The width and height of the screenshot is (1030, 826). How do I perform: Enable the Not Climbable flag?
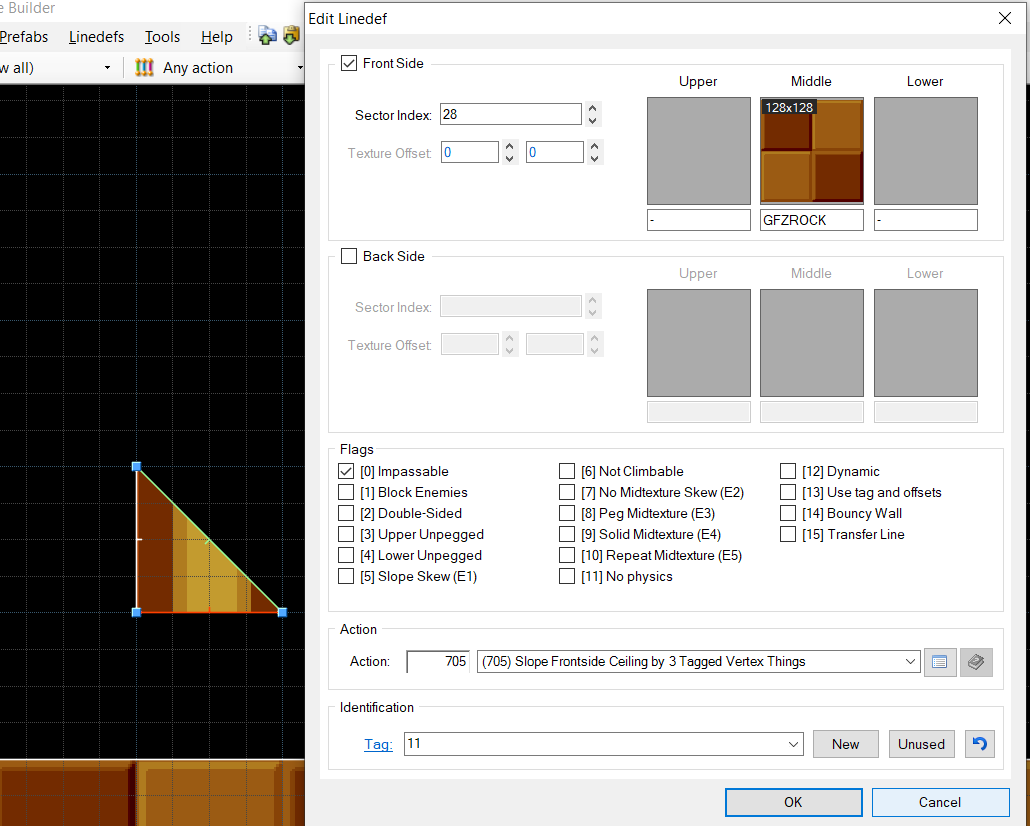567,471
